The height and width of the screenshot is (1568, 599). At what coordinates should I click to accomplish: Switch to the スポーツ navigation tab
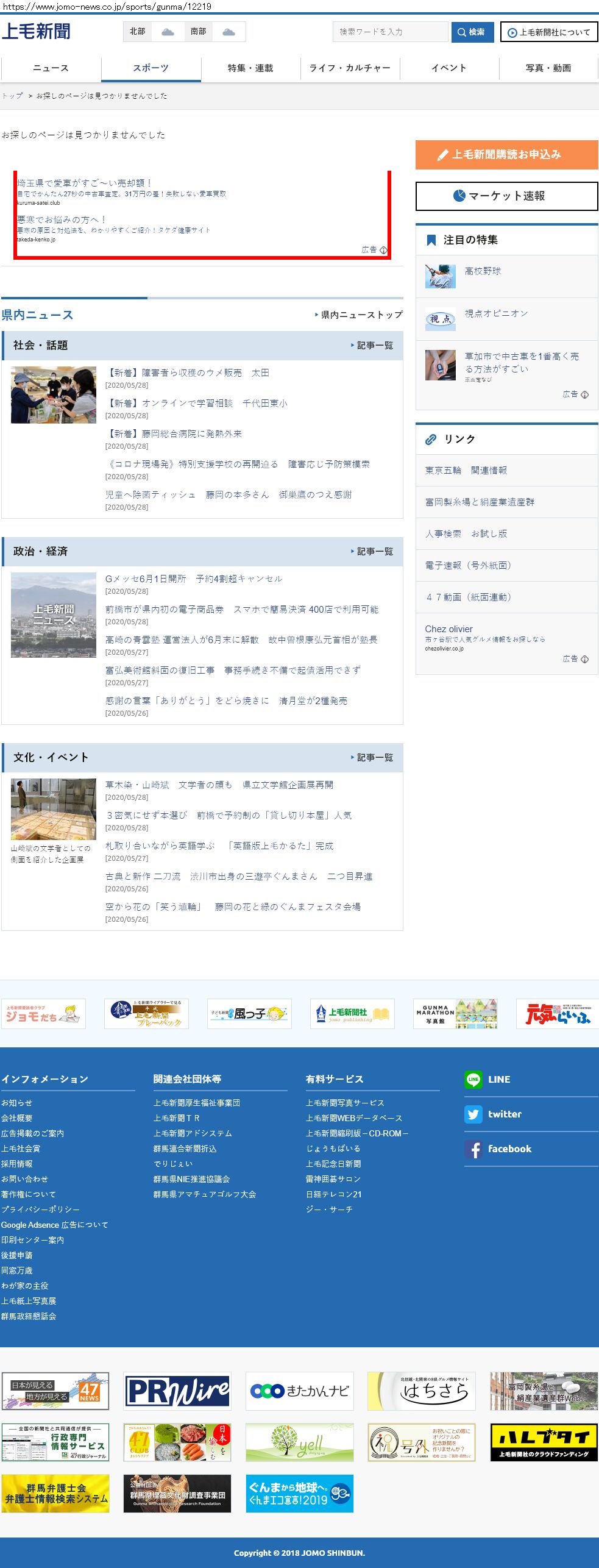[151, 68]
